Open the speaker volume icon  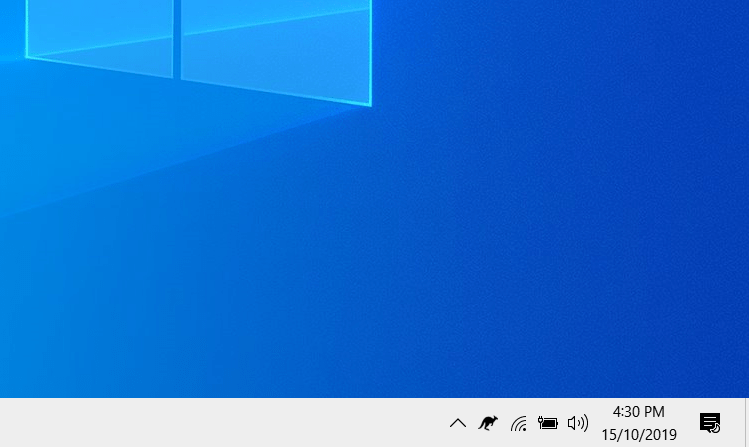click(x=577, y=423)
